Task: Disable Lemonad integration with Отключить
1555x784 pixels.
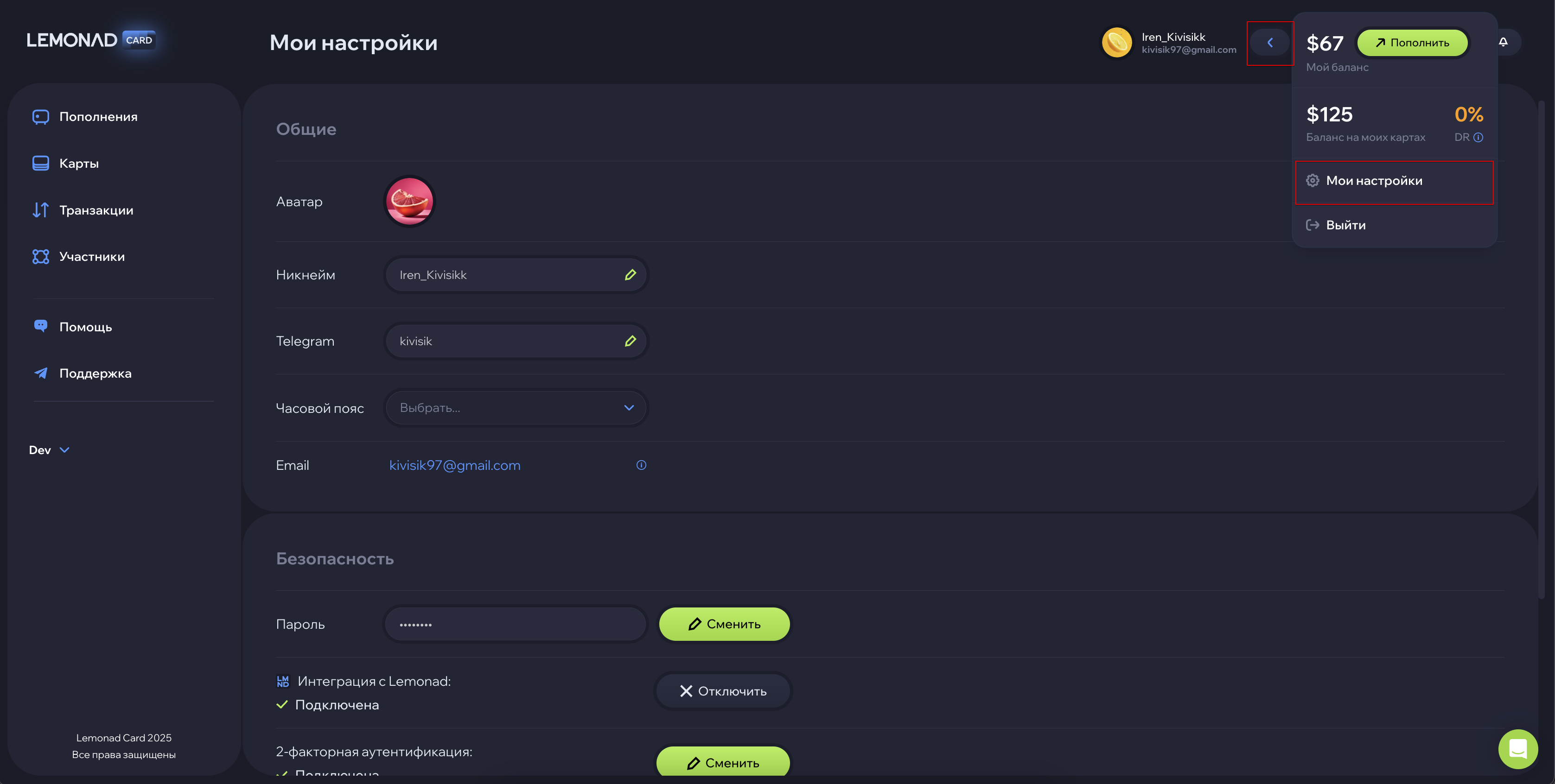Action: pos(723,691)
